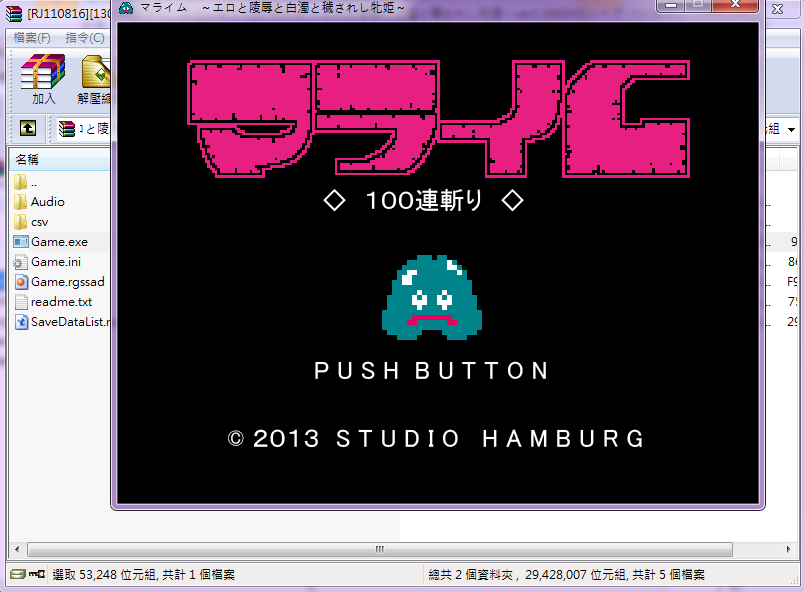This screenshot has width=804, height=592.
Task: Go up one folder level arrow button
Action: [28, 128]
